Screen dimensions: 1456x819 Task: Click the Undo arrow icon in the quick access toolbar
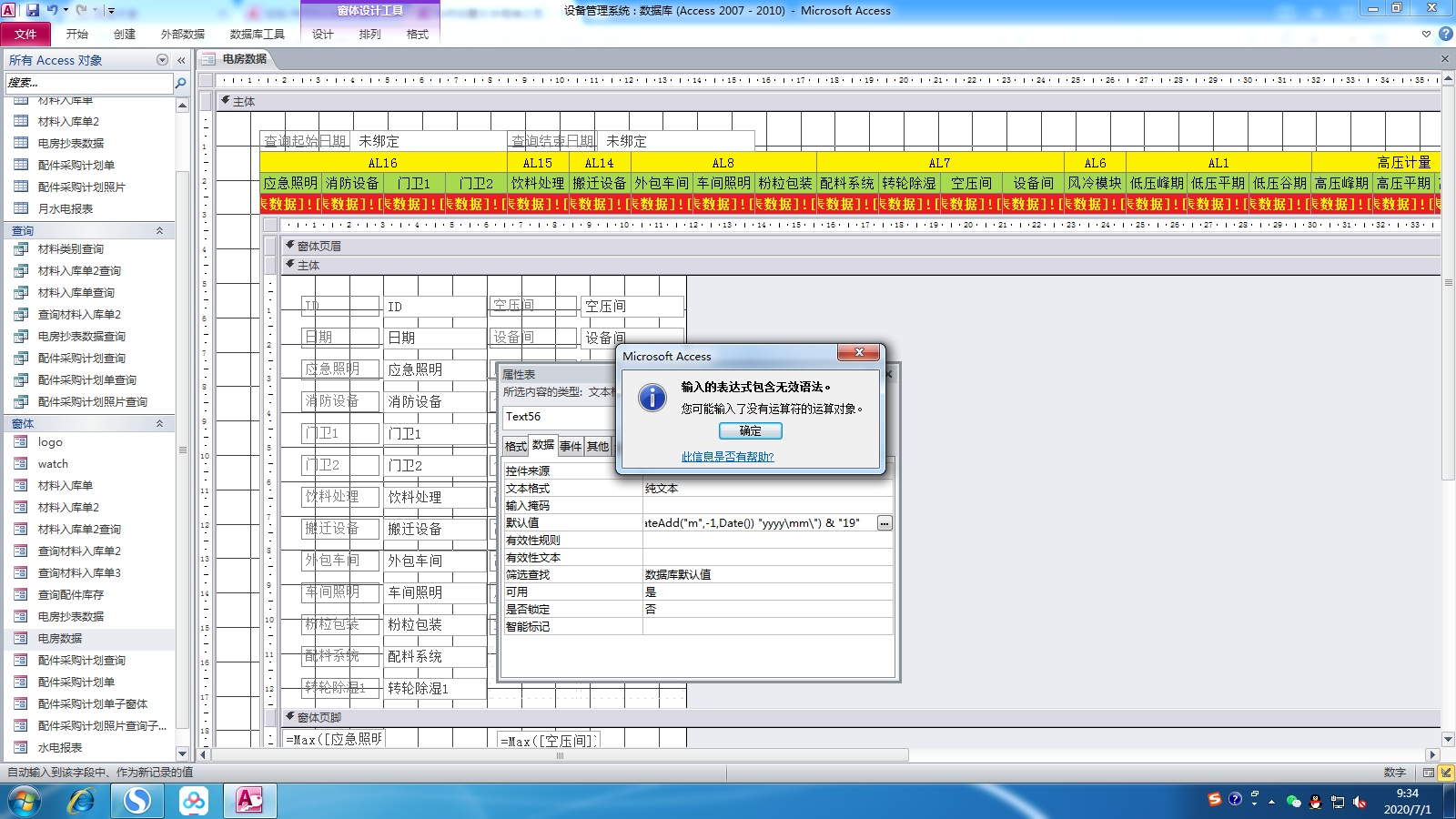coord(53,10)
